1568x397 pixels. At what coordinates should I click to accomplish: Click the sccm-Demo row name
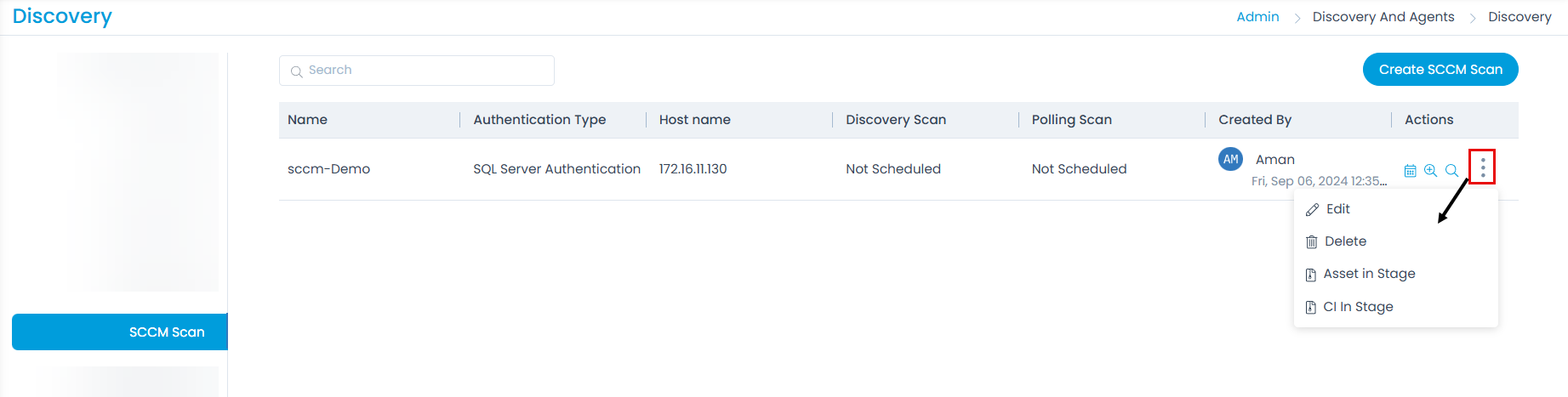(x=328, y=169)
